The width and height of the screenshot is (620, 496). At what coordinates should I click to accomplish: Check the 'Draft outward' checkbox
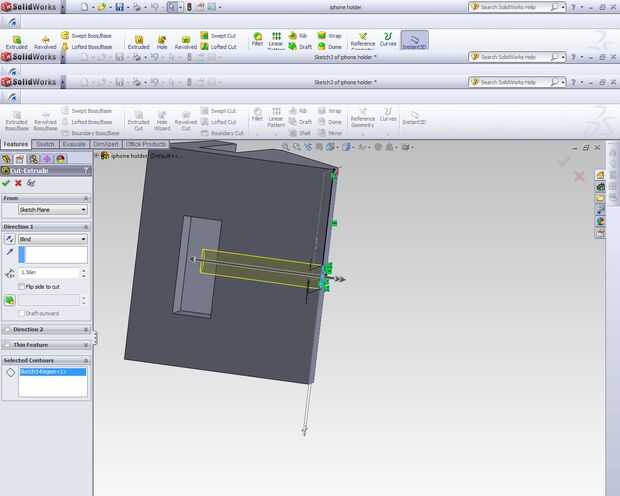click(x=21, y=313)
